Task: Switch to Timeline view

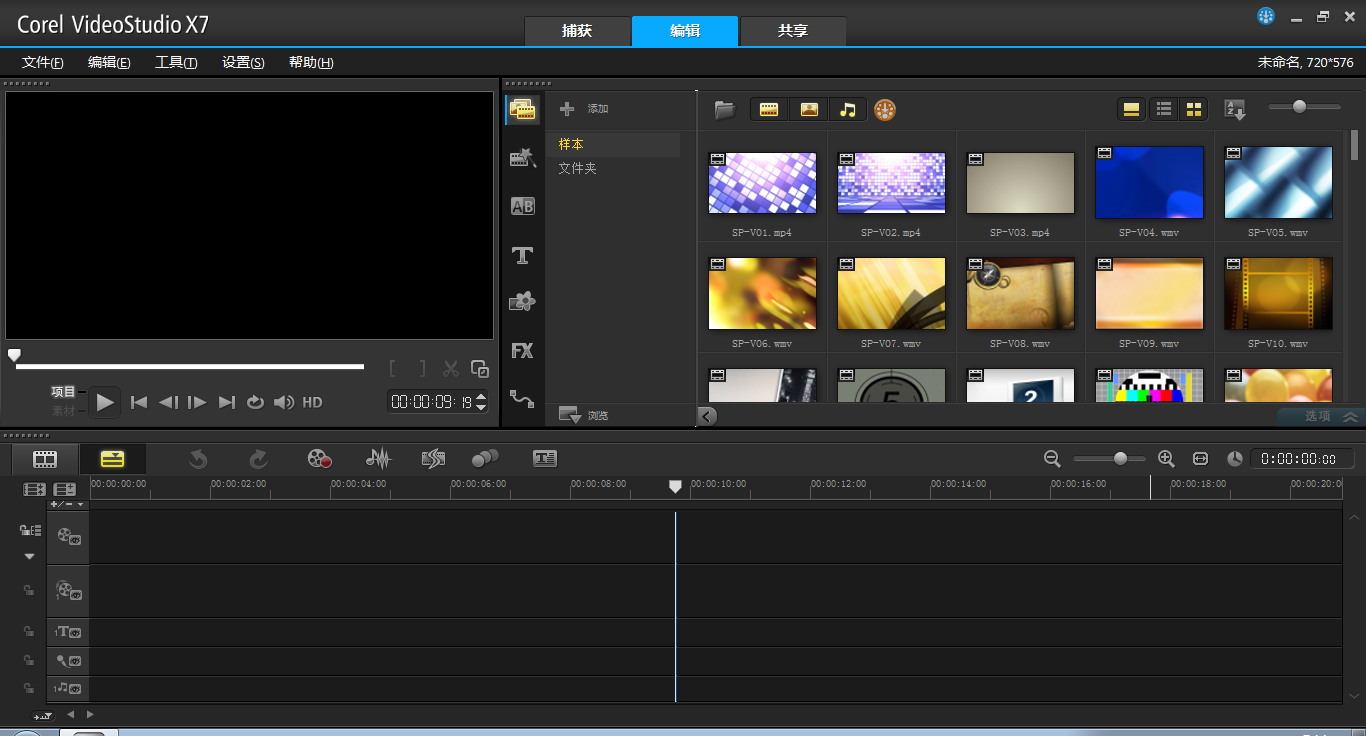Action: tap(112, 459)
